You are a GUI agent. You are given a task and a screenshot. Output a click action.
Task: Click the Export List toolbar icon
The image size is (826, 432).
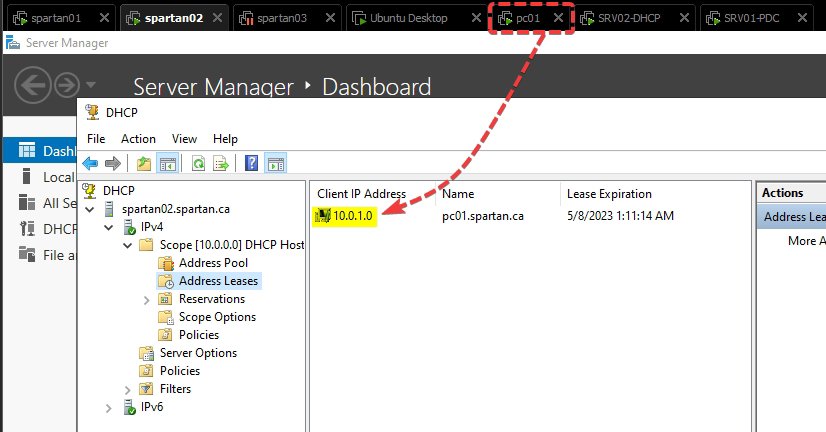(x=221, y=163)
